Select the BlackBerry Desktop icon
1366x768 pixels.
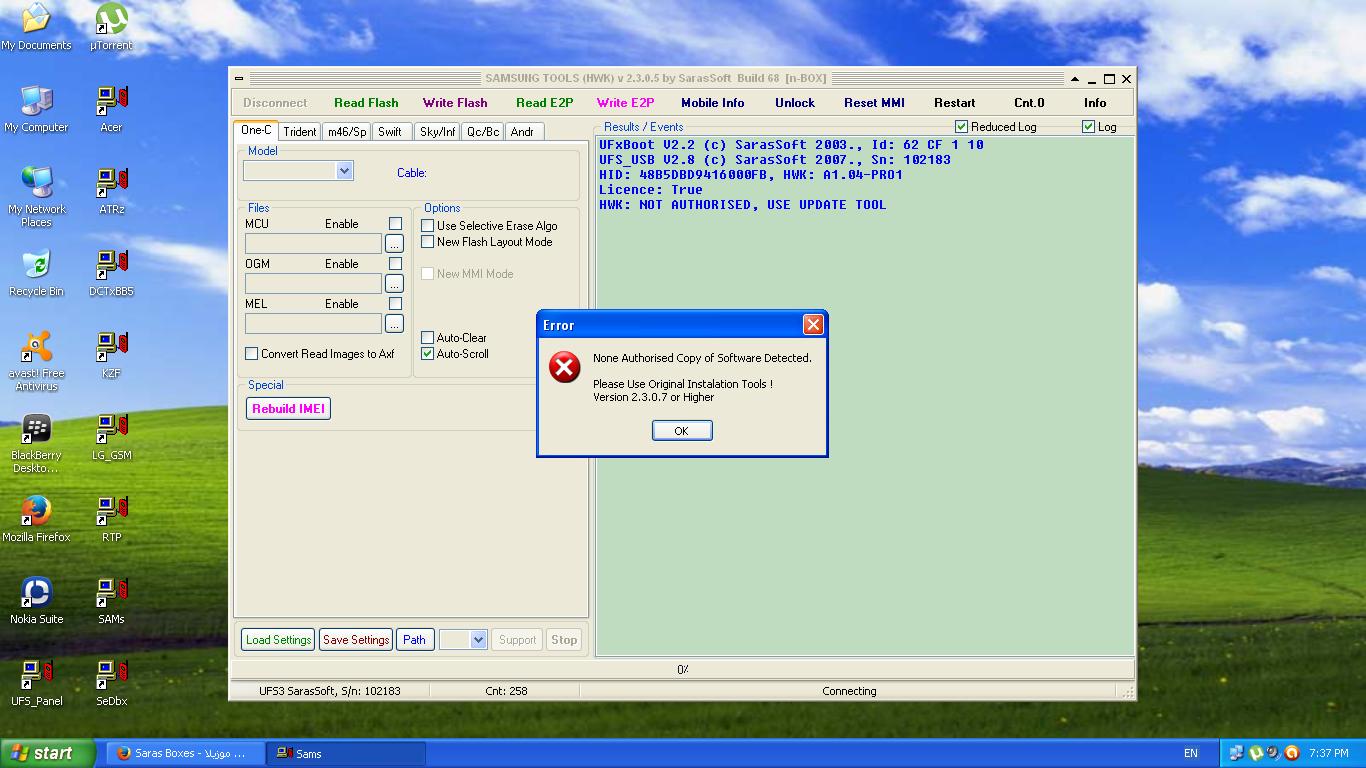pos(36,443)
